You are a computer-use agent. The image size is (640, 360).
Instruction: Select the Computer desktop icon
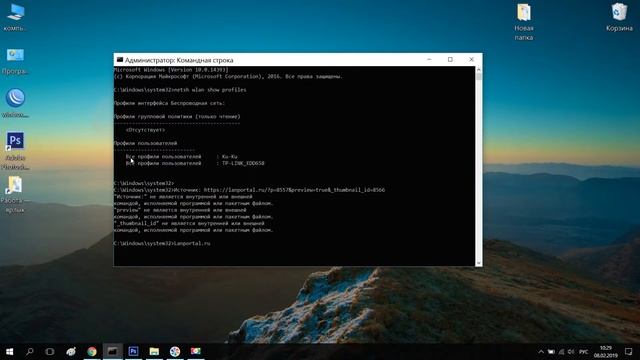[15, 18]
